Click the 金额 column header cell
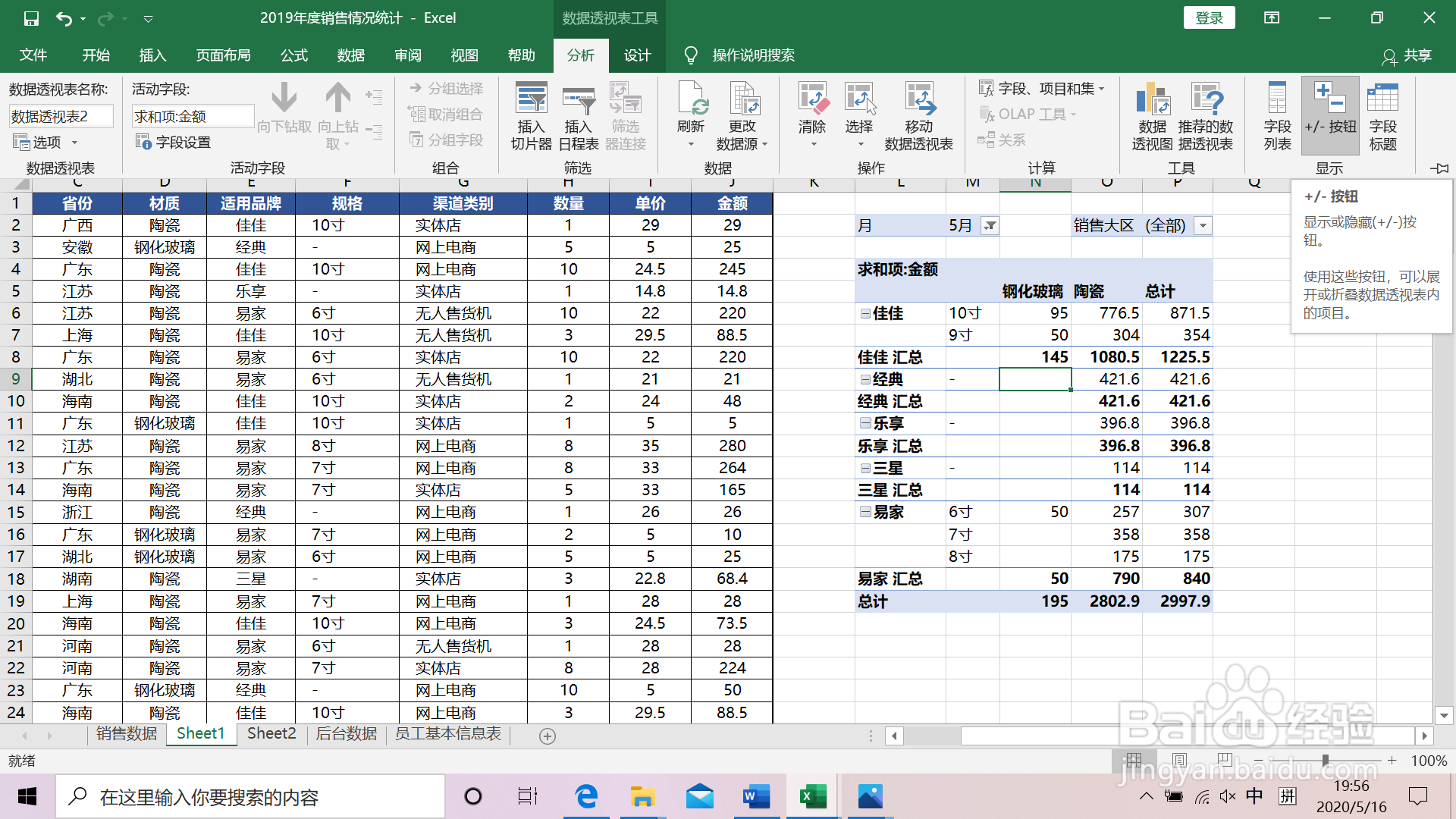The image size is (1456, 819). coord(732,203)
